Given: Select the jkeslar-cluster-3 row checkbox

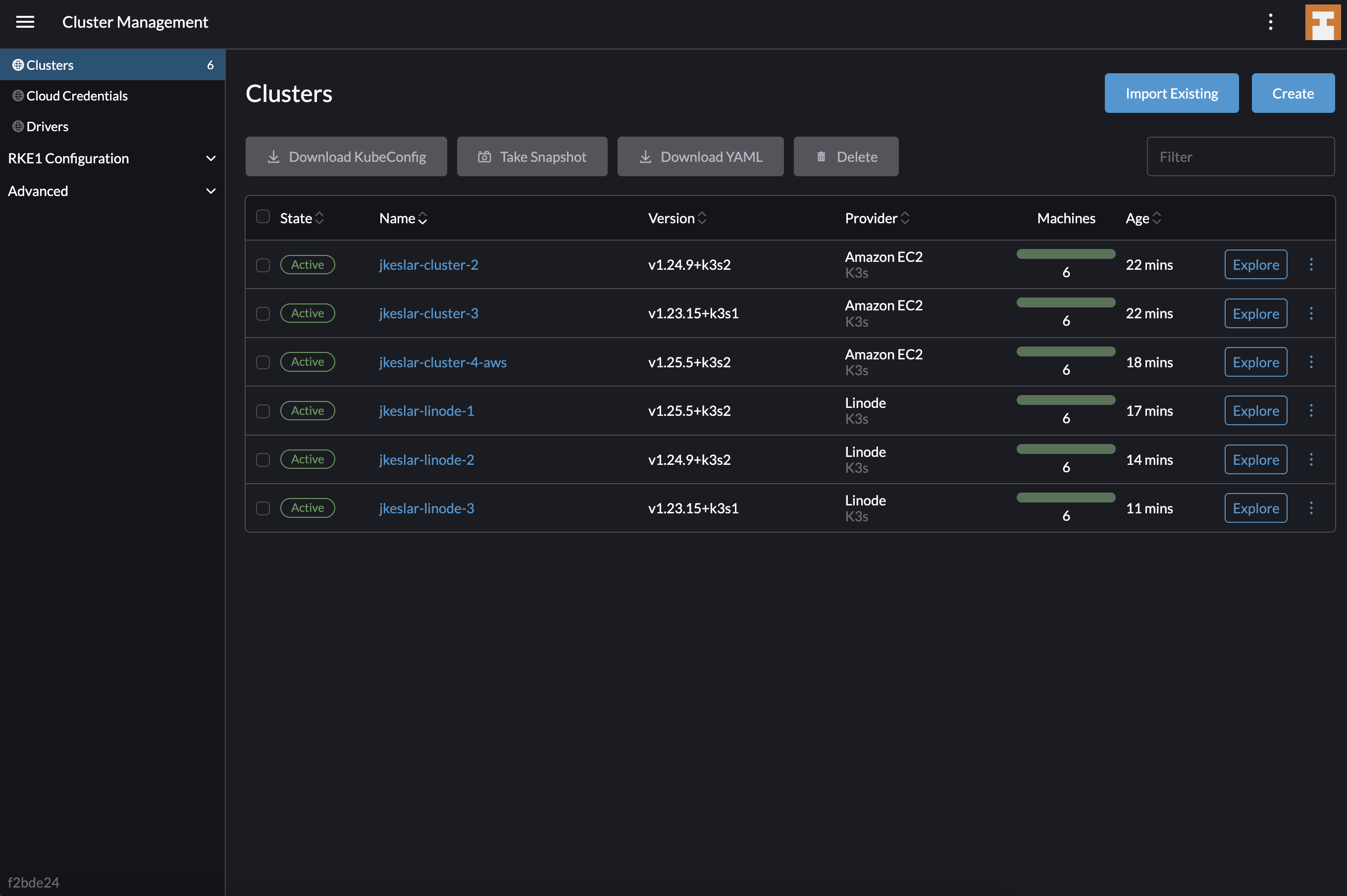Looking at the screenshot, I should 263,314.
